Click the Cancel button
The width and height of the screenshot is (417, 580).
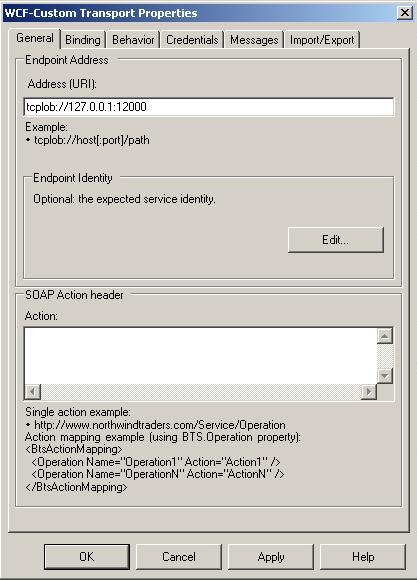click(179, 557)
